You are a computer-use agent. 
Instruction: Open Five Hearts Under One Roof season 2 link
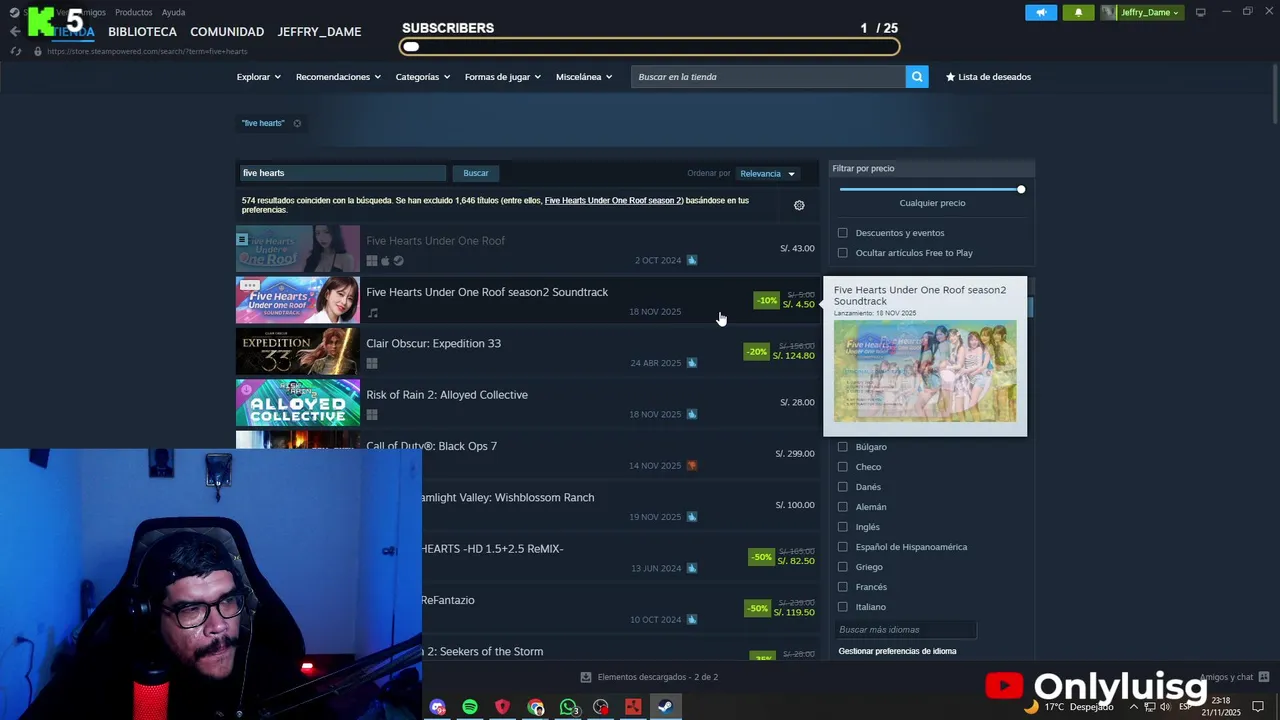coord(614,201)
